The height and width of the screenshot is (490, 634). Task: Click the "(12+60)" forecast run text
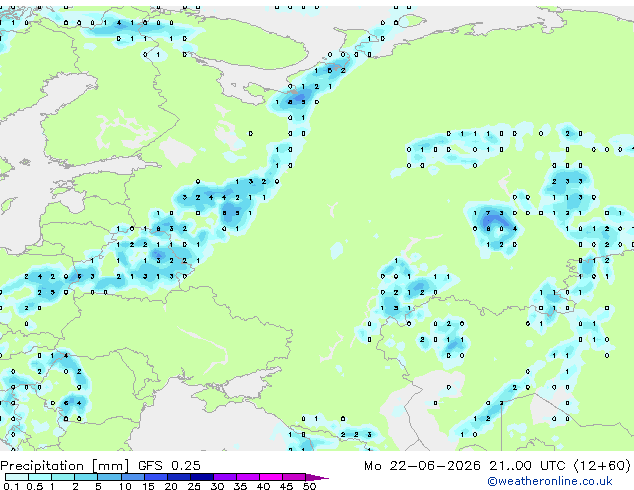click(x=602, y=466)
